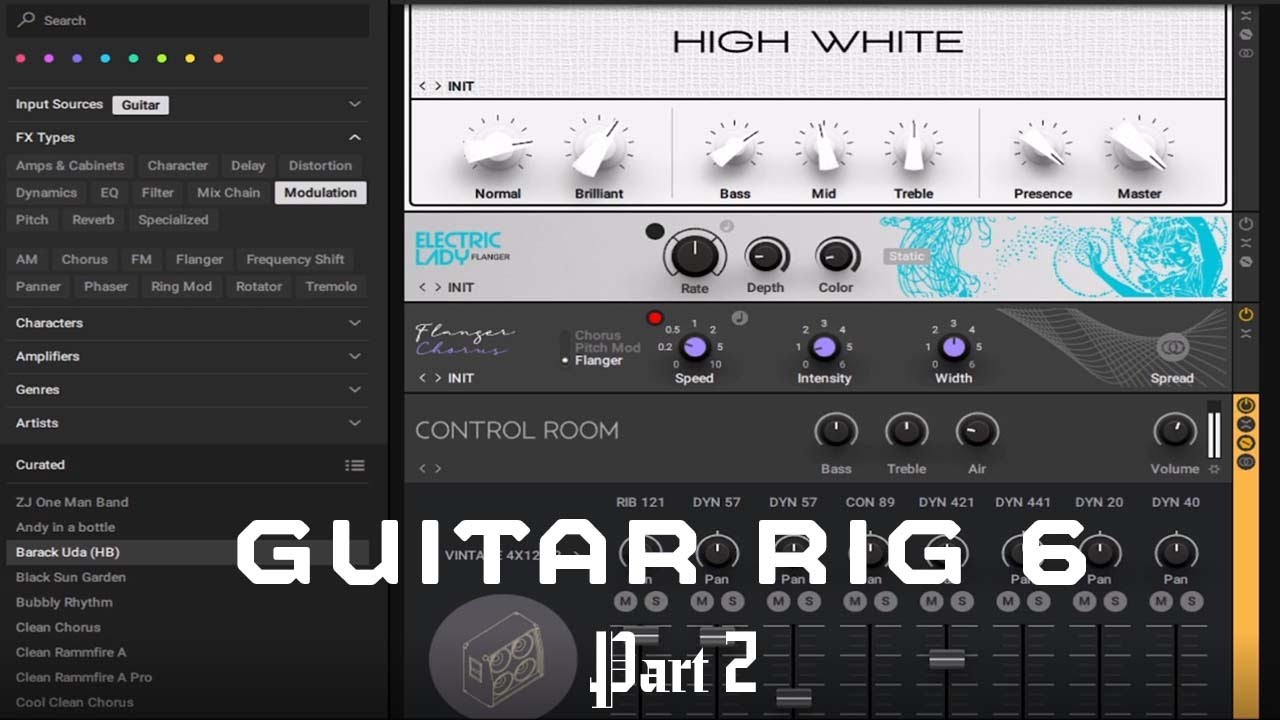The width and height of the screenshot is (1280, 720).
Task: Click the preset Search field
Action: [189, 20]
